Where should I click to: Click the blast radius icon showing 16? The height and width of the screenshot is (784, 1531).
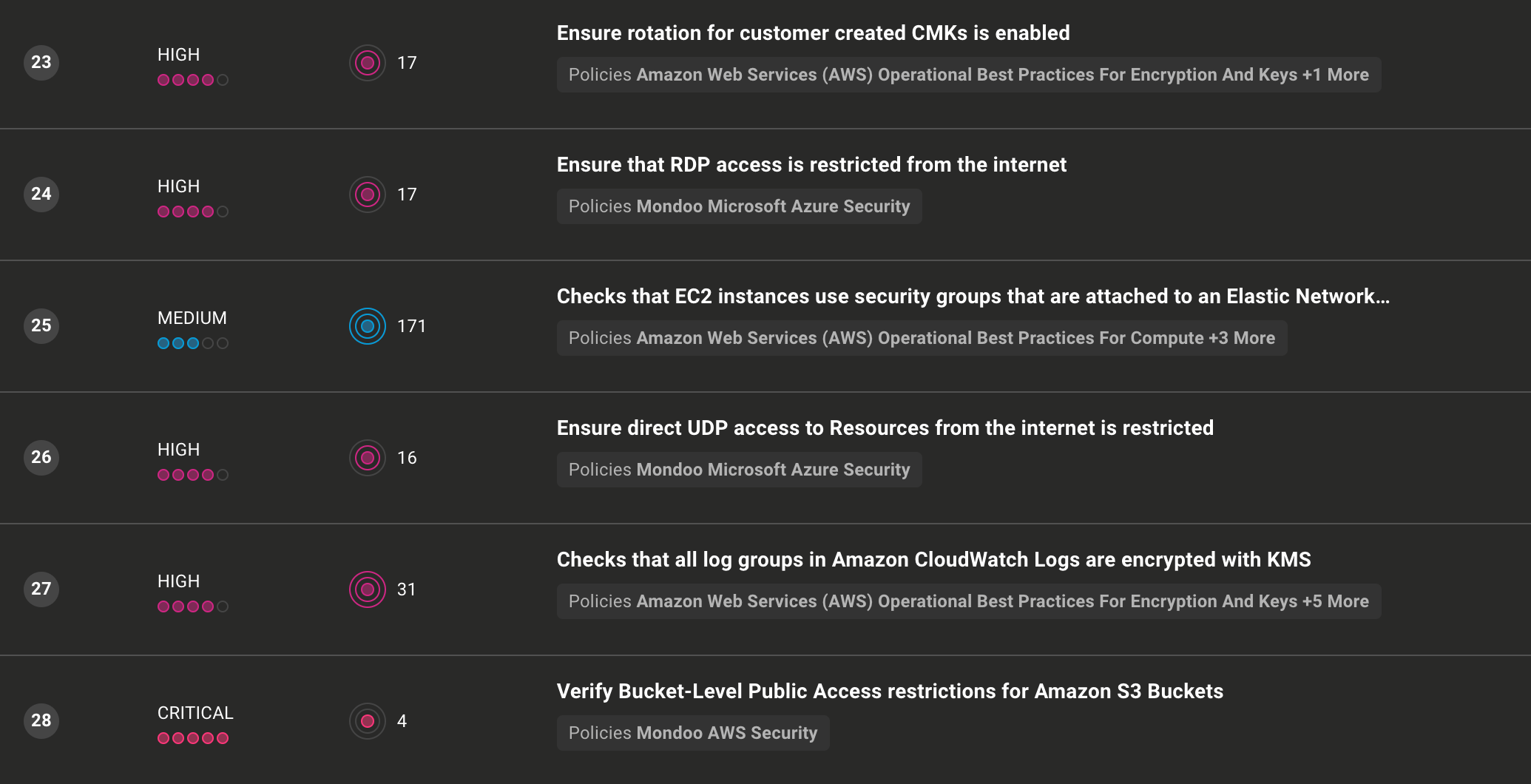point(368,458)
